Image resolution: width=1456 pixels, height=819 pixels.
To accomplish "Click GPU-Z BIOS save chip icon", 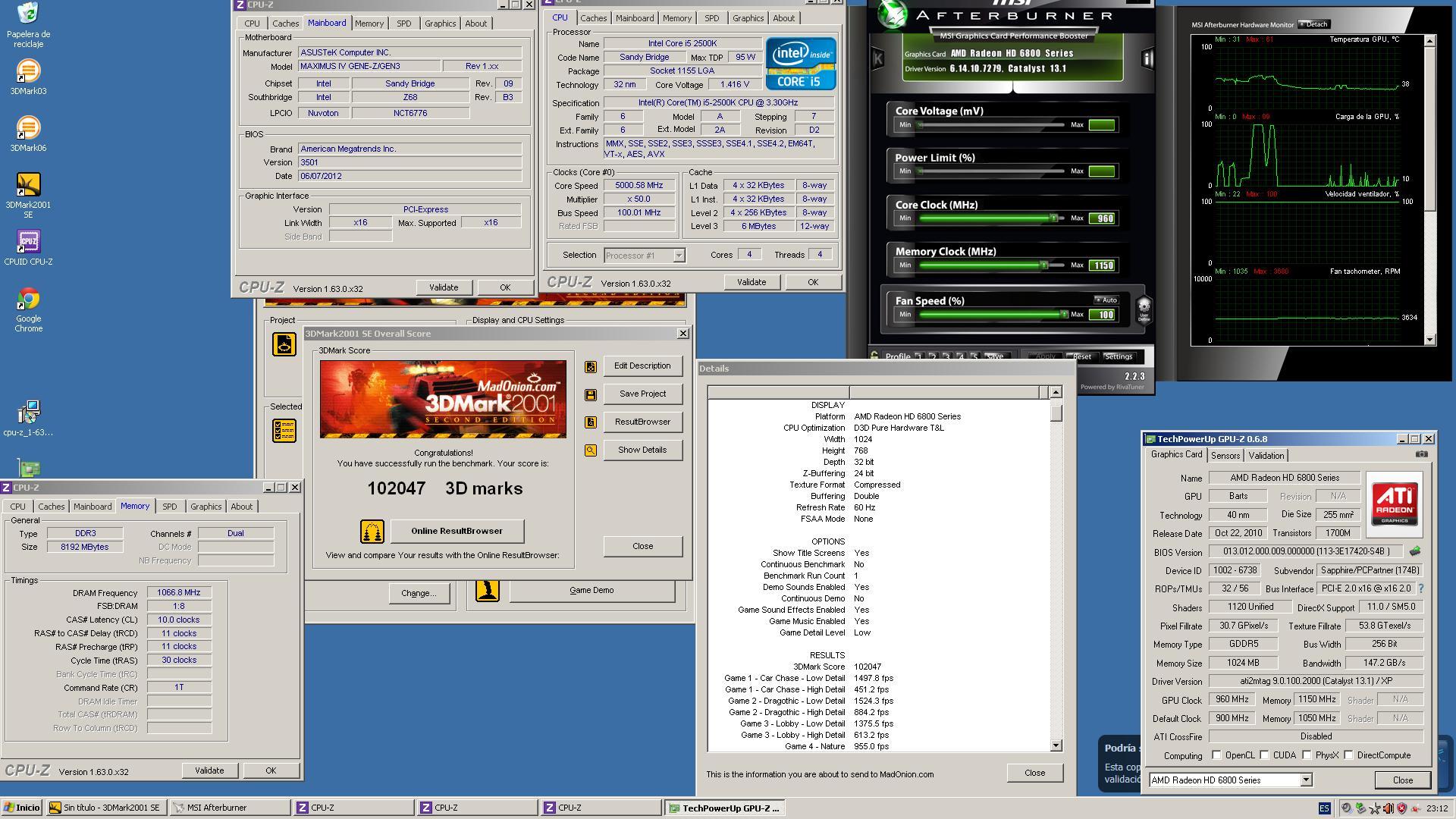I will [x=1414, y=551].
